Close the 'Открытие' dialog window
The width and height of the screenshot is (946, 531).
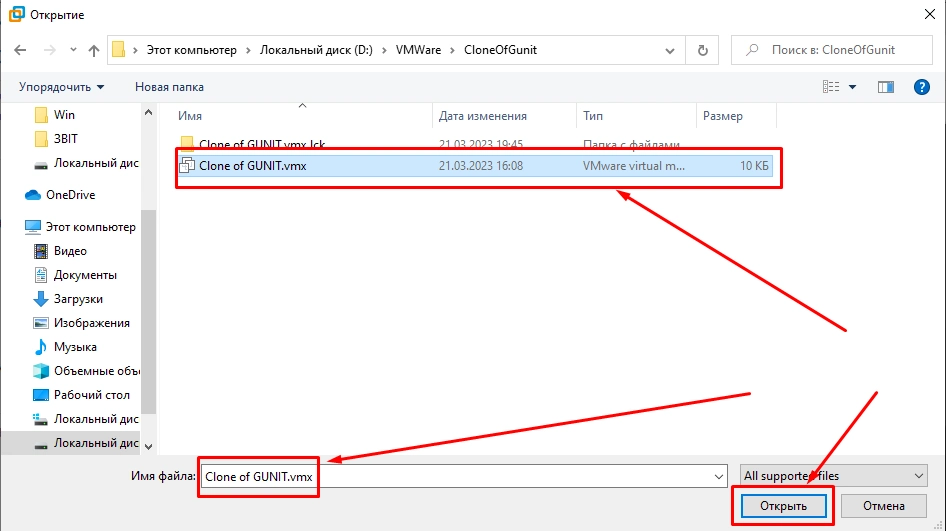929,14
